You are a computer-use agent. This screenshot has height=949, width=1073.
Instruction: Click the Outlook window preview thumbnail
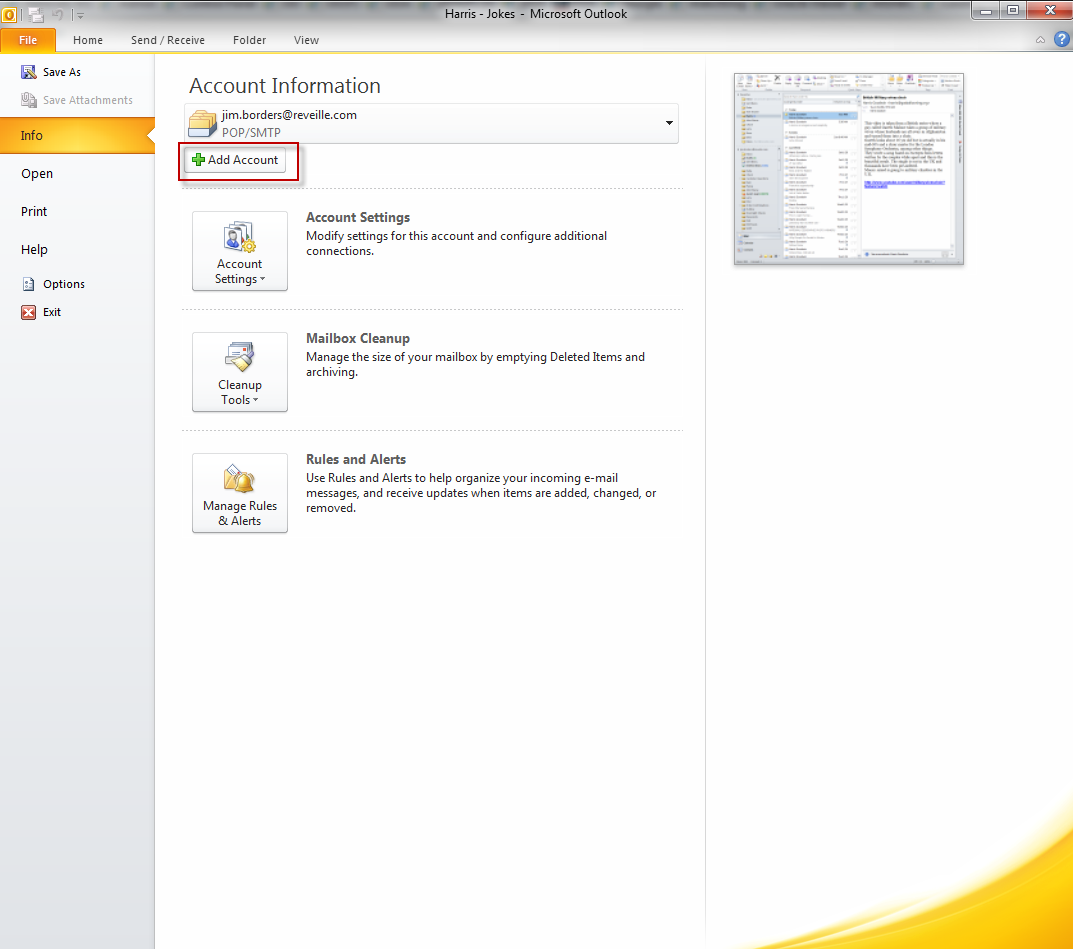click(849, 169)
